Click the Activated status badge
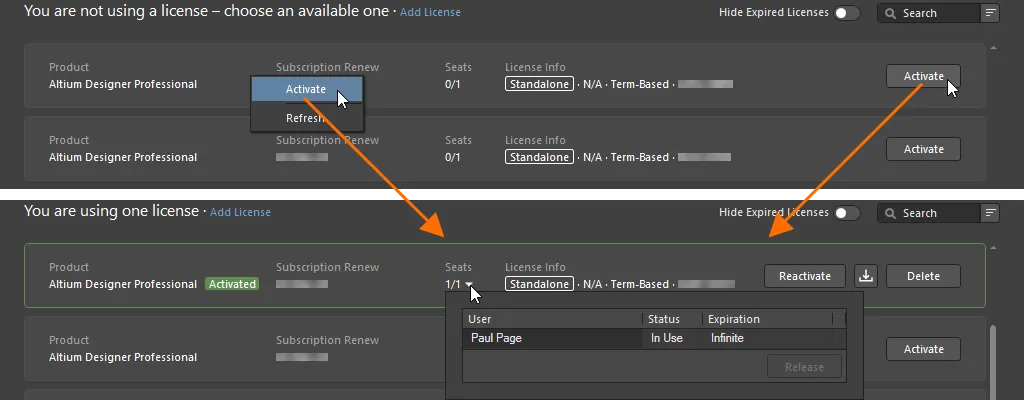This screenshot has height=400, width=1024. point(232,284)
